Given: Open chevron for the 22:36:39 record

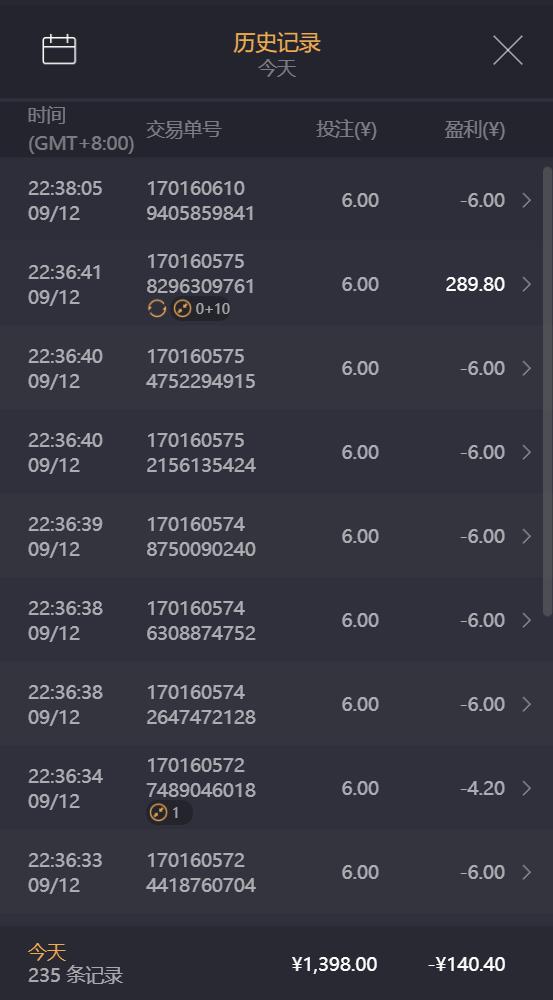Looking at the screenshot, I should point(527,536).
